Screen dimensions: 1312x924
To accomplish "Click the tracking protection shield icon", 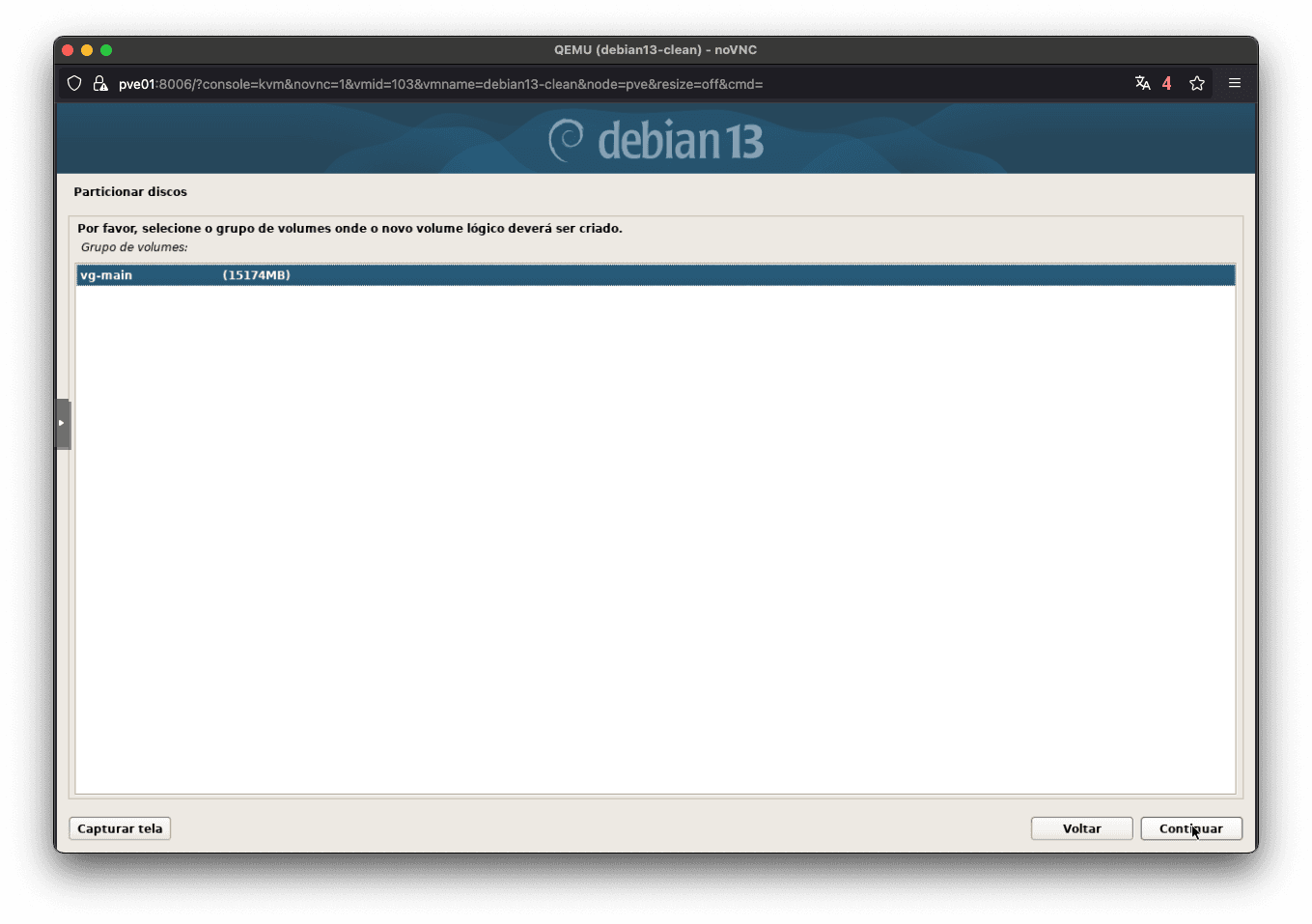I will (x=74, y=84).
